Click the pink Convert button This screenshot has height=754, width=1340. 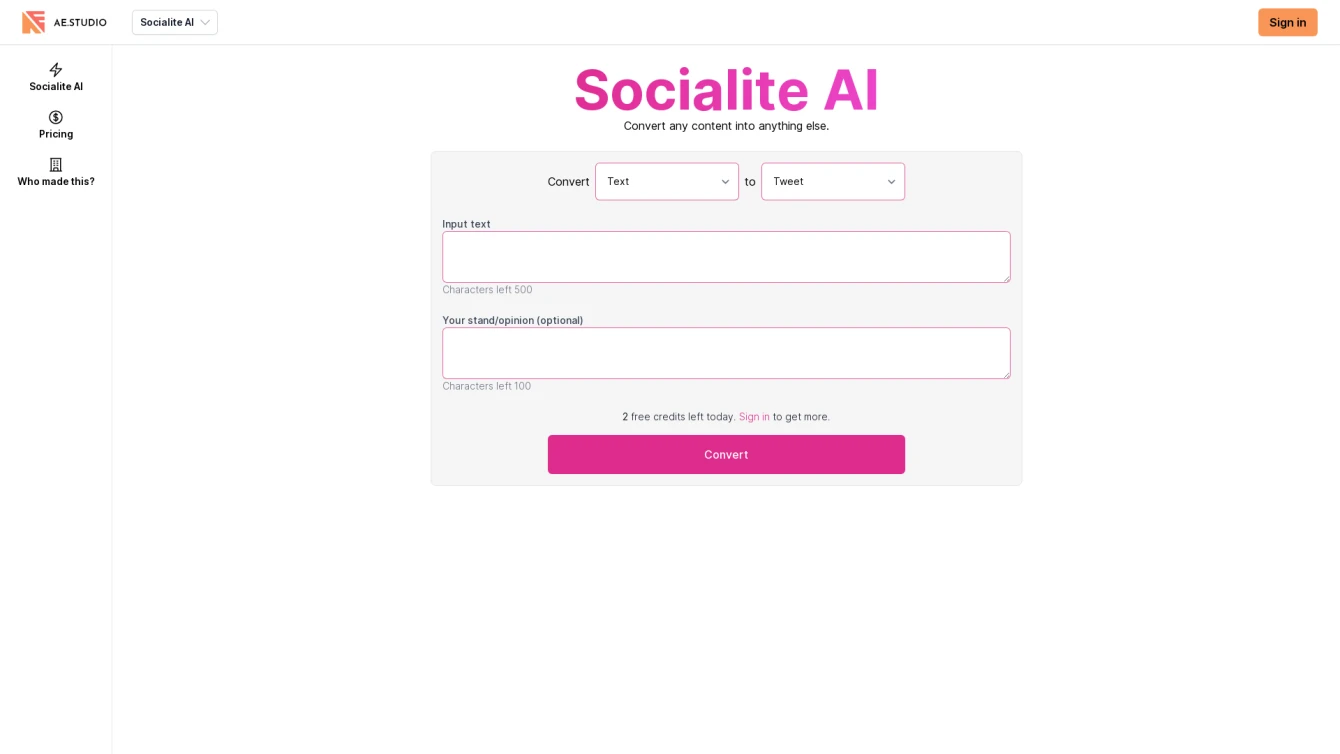[726, 455]
